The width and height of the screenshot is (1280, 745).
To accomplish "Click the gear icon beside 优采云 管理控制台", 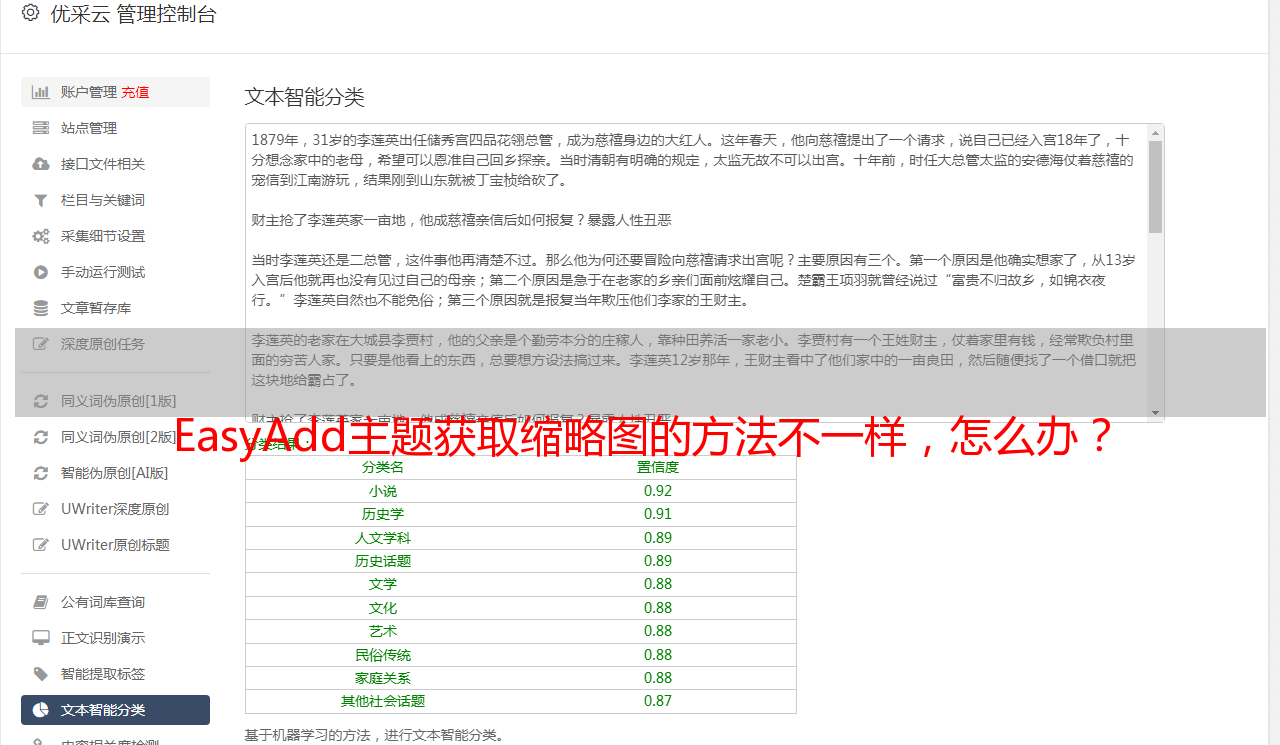I will (30, 13).
